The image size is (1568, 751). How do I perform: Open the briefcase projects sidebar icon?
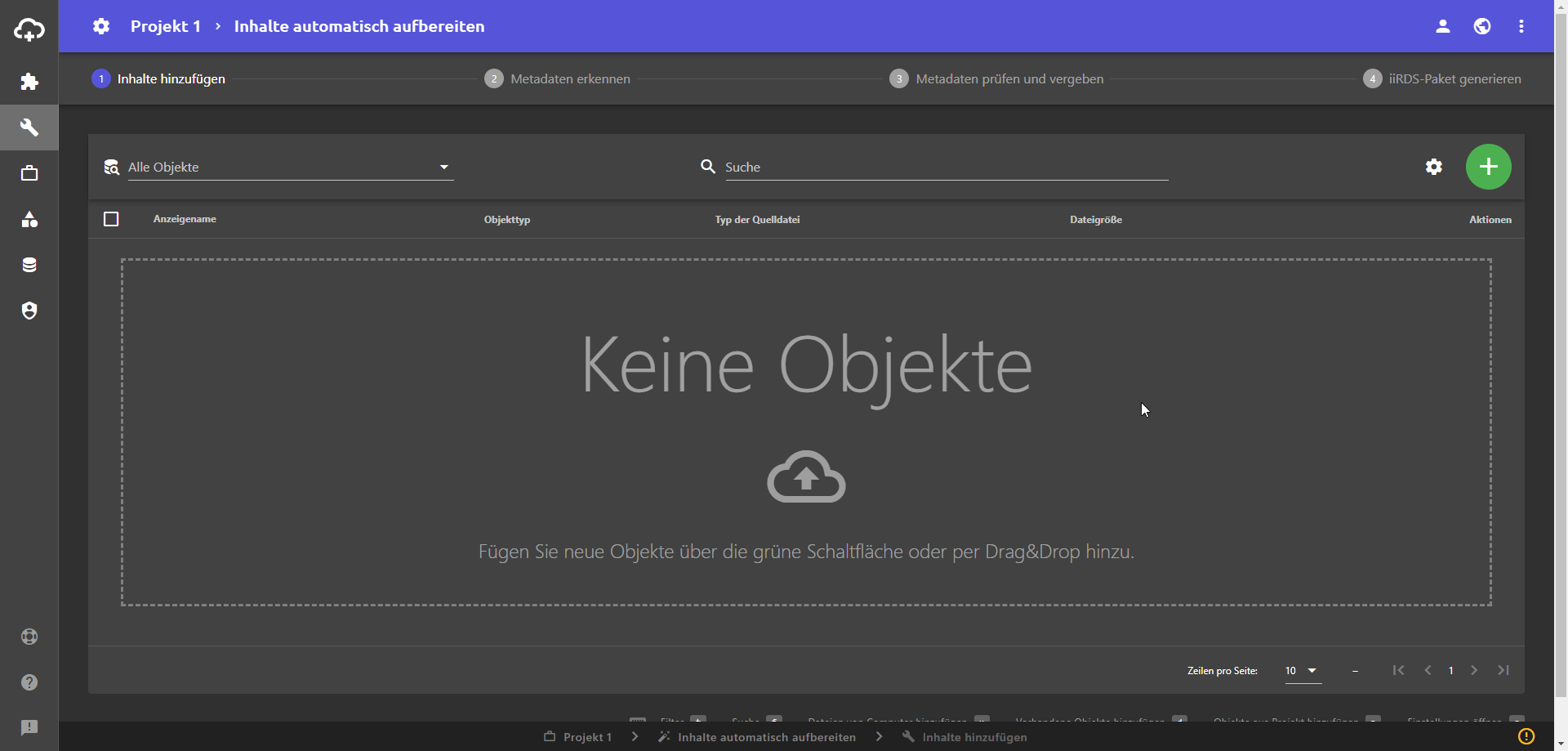pos(29,173)
